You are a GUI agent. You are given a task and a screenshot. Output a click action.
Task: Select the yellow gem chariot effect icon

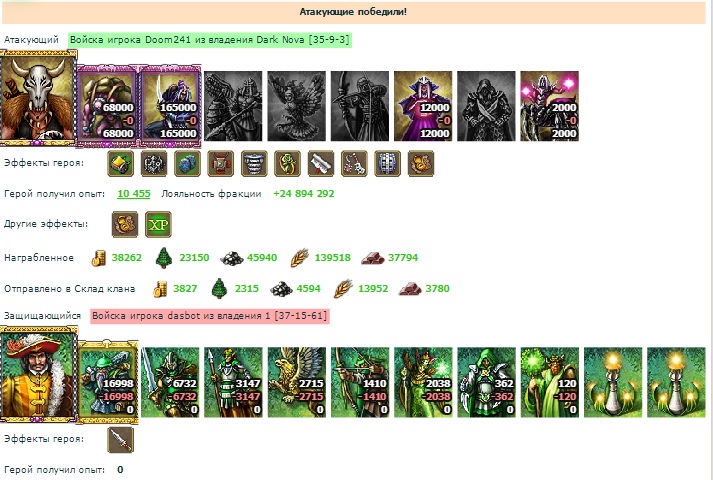point(121,163)
